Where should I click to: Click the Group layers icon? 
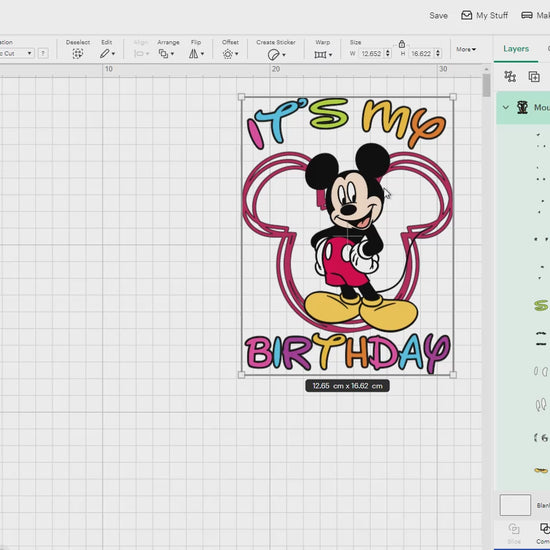[x=510, y=76]
